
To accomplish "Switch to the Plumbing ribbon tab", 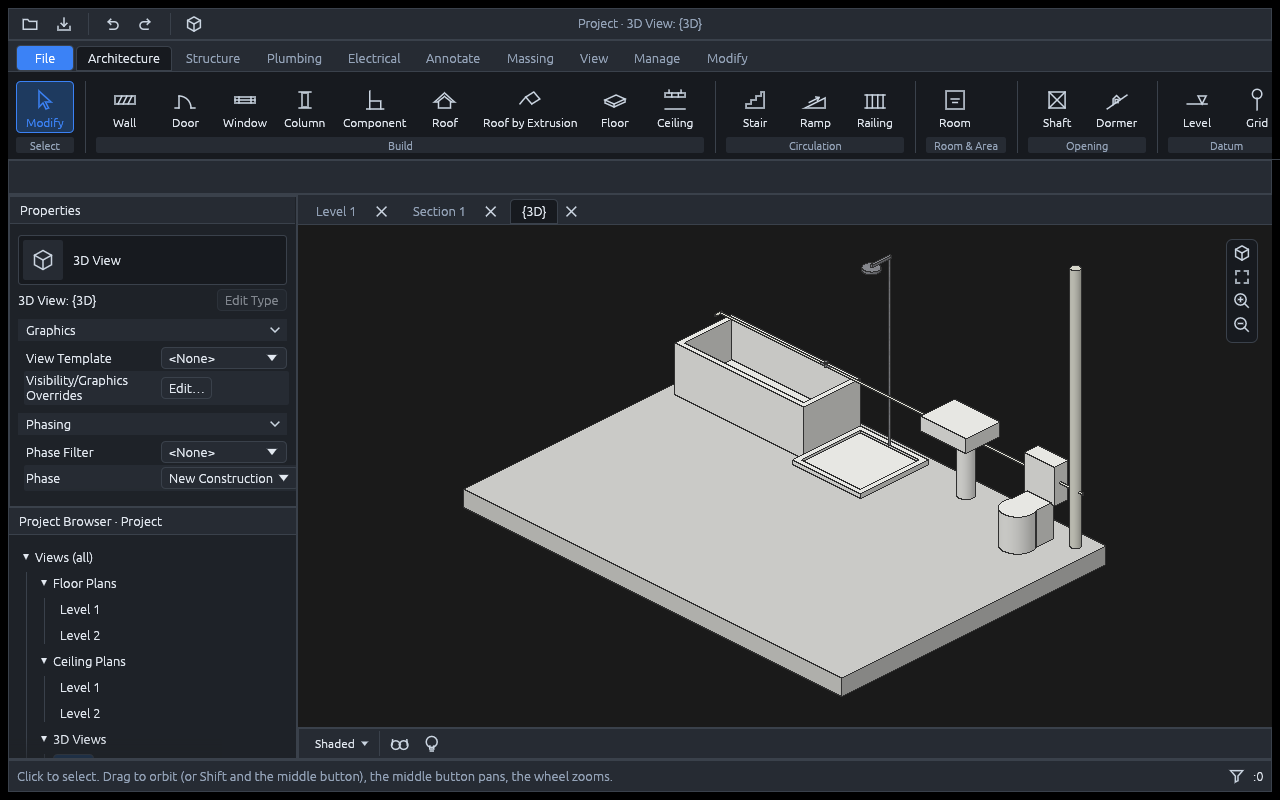I will [294, 58].
